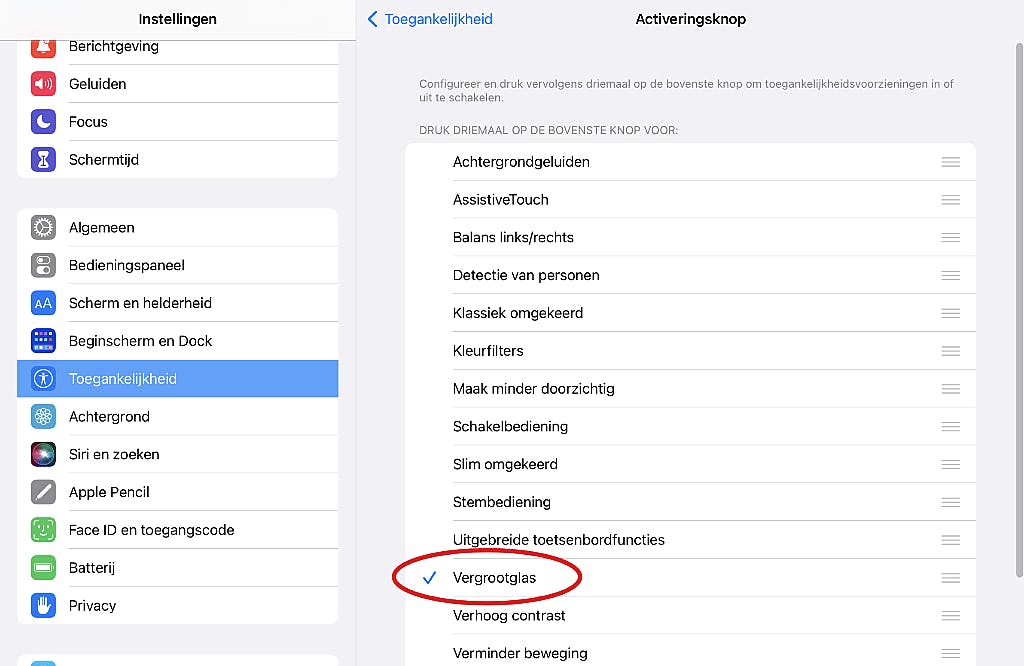
Task: Open Focus moon icon in sidebar
Action: (x=43, y=122)
